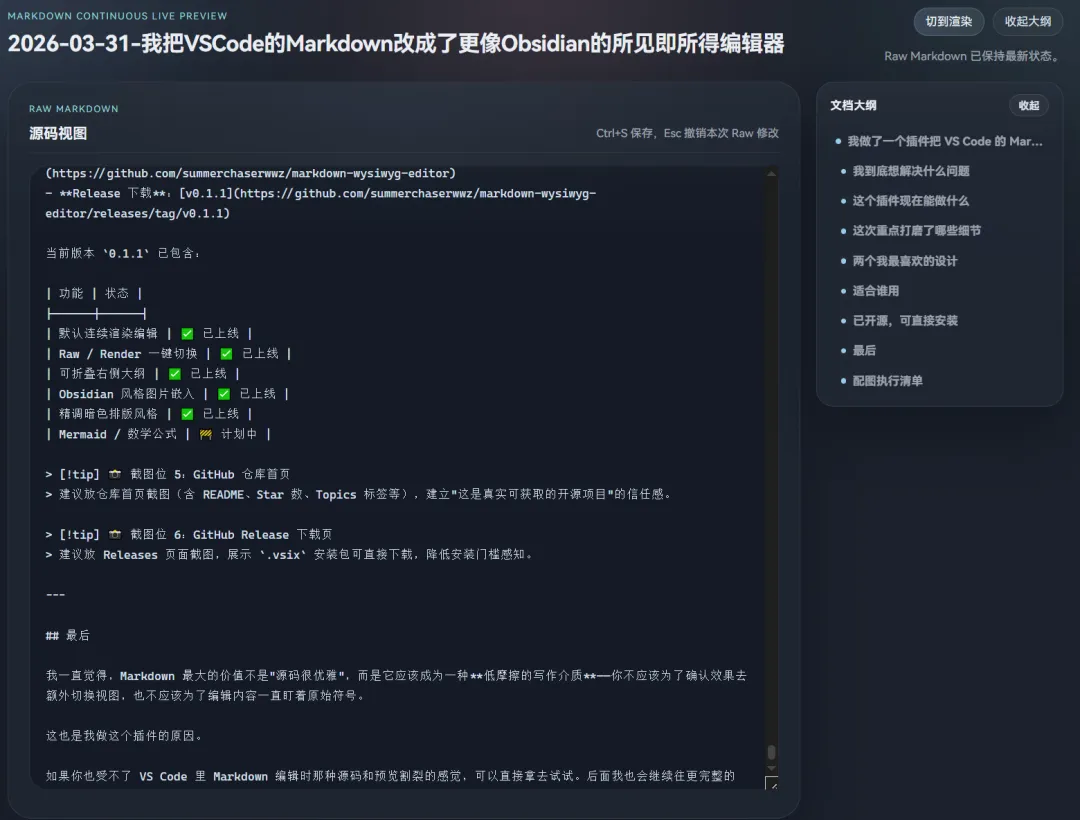Jump to outline entry 已开源，可直接安装
The image size is (1080, 820).
point(905,321)
